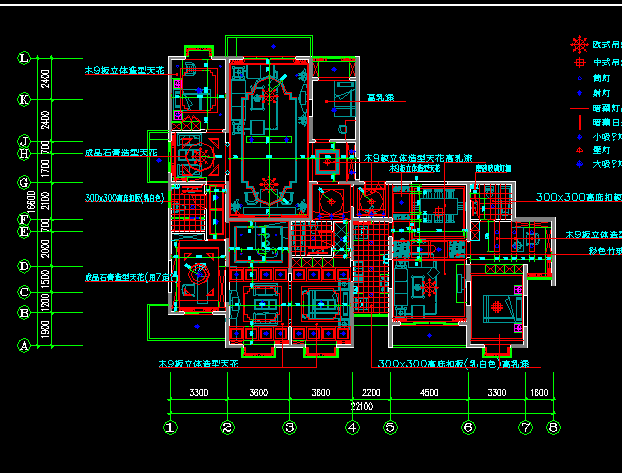Select grid axis bubble L

click(24, 58)
